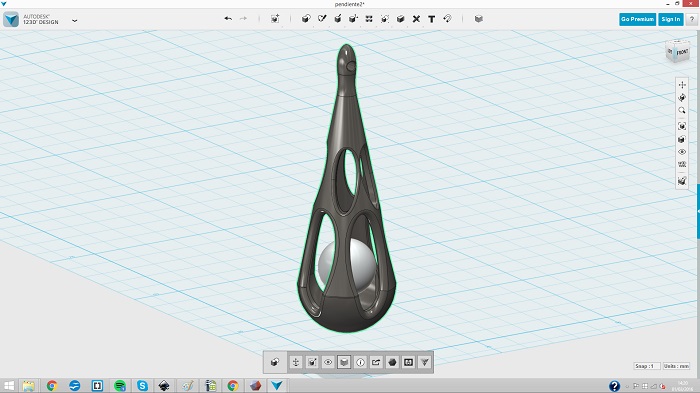Open the Primitives tool menu
The image size is (700, 393).
point(306,19)
